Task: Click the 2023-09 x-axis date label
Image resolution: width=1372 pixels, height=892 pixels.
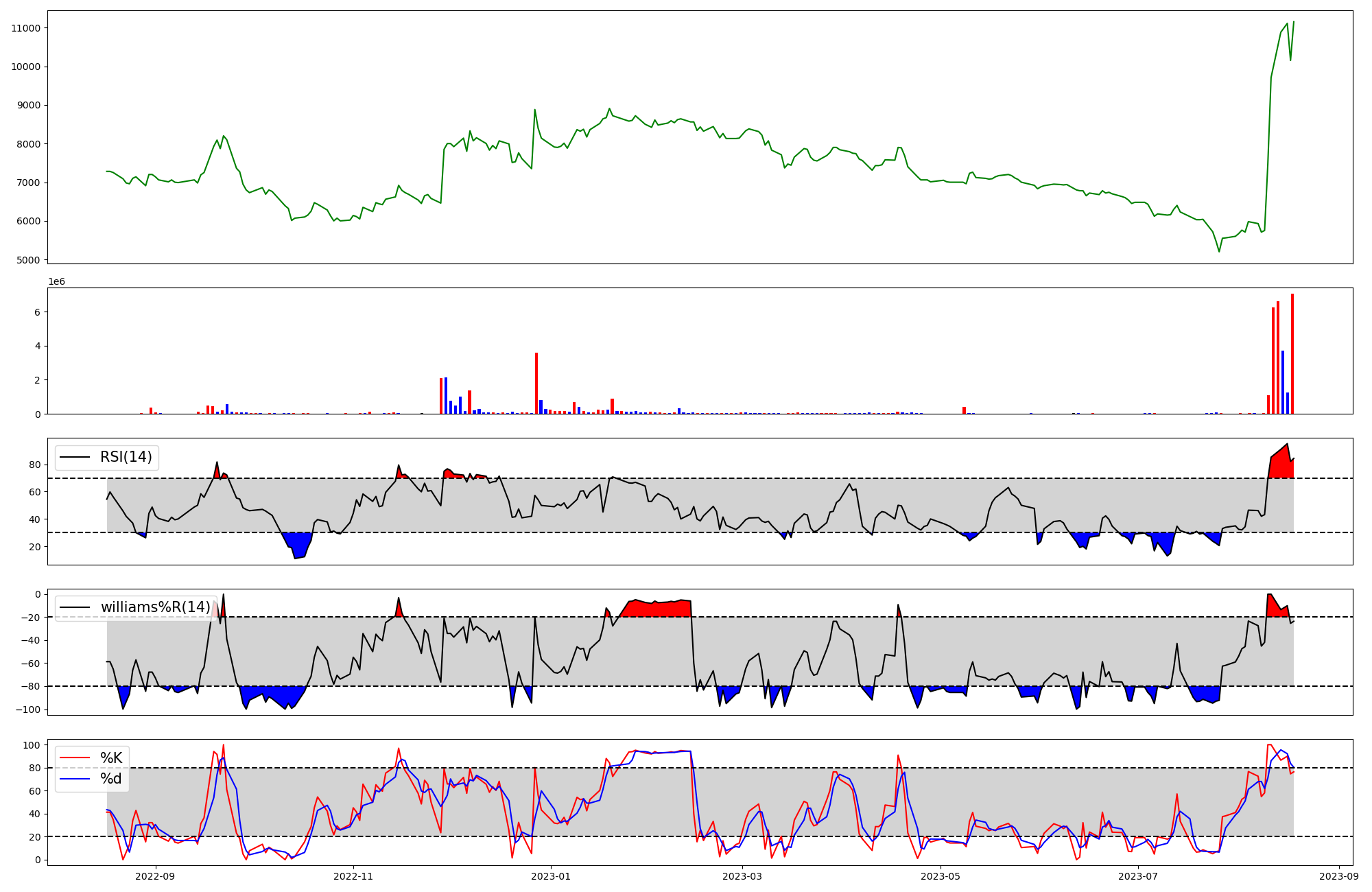Action: tap(1339, 876)
